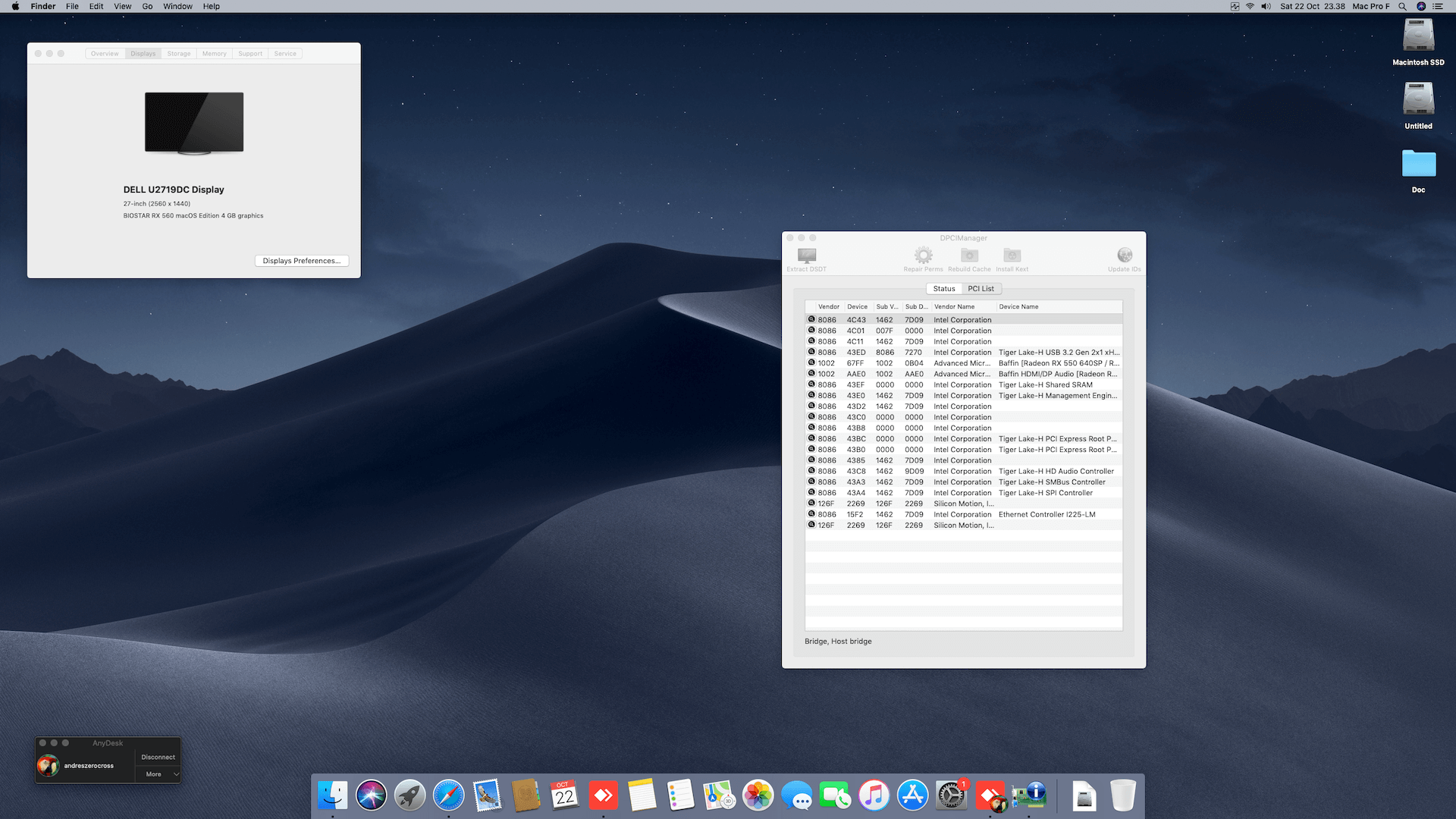The height and width of the screenshot is (819, 1456).
Task: Click Repair Perms gear icon
Action: (x=923, y=255)
